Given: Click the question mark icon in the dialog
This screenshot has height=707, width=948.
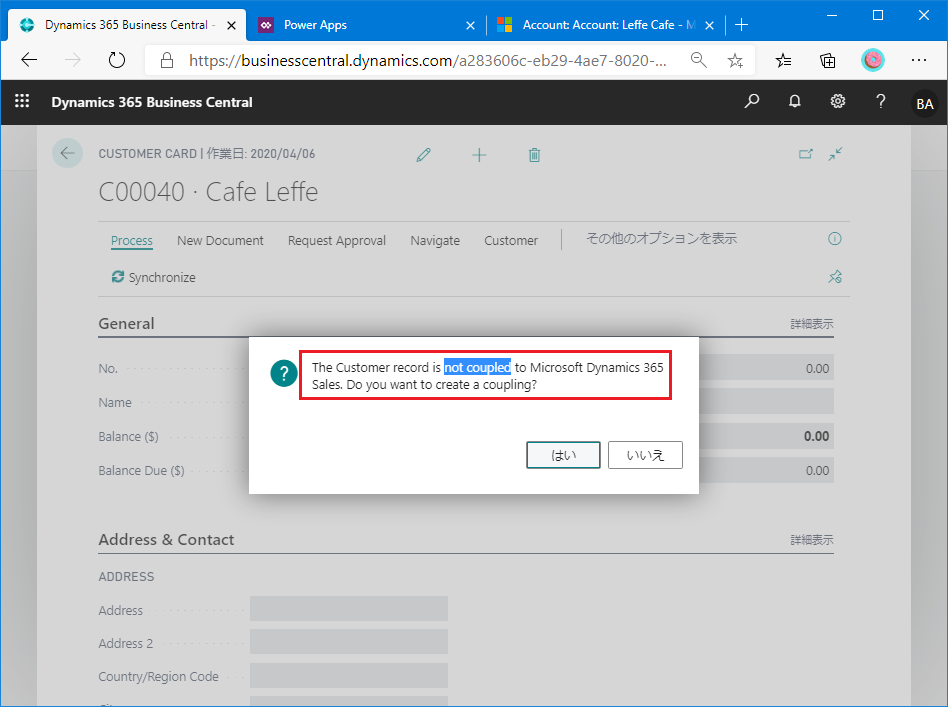Looking at the screenshot, I should 284,373.
